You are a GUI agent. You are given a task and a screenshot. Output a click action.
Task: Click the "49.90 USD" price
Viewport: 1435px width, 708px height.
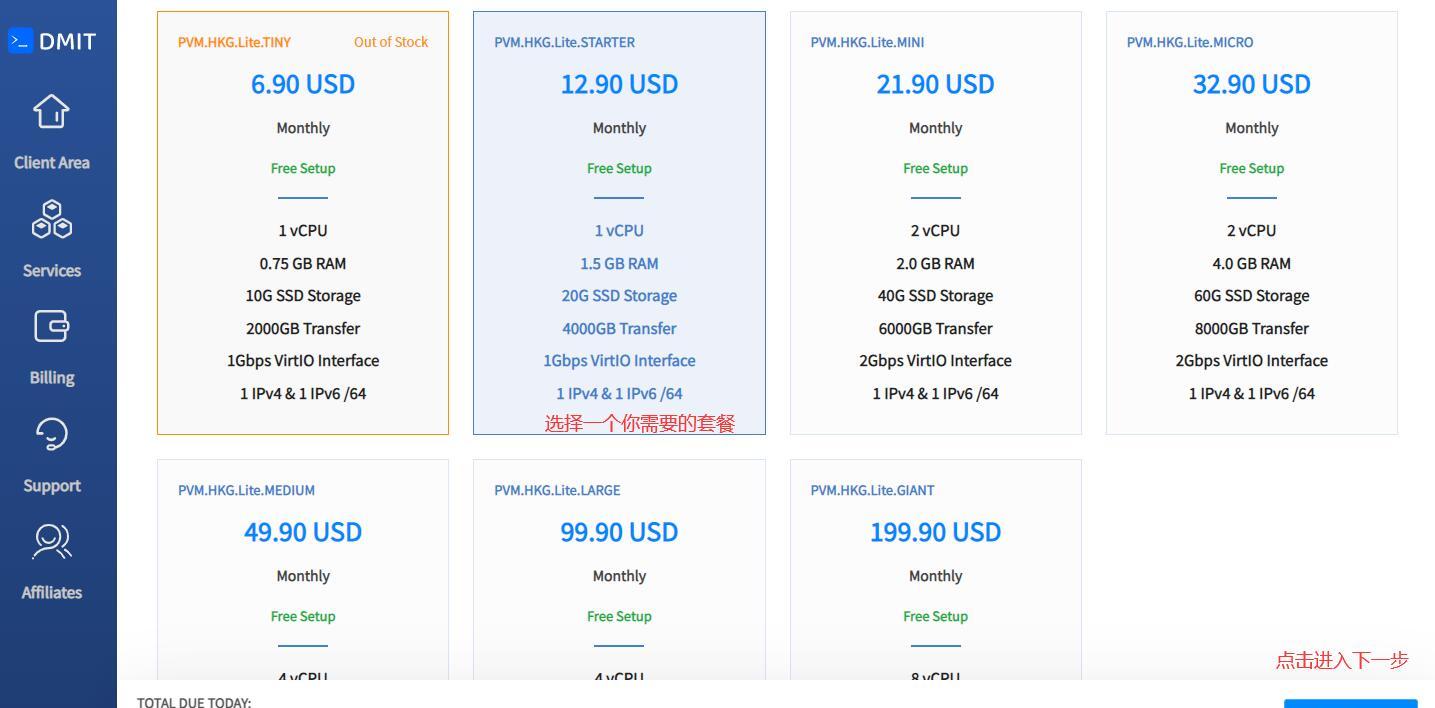coord(303,532)
